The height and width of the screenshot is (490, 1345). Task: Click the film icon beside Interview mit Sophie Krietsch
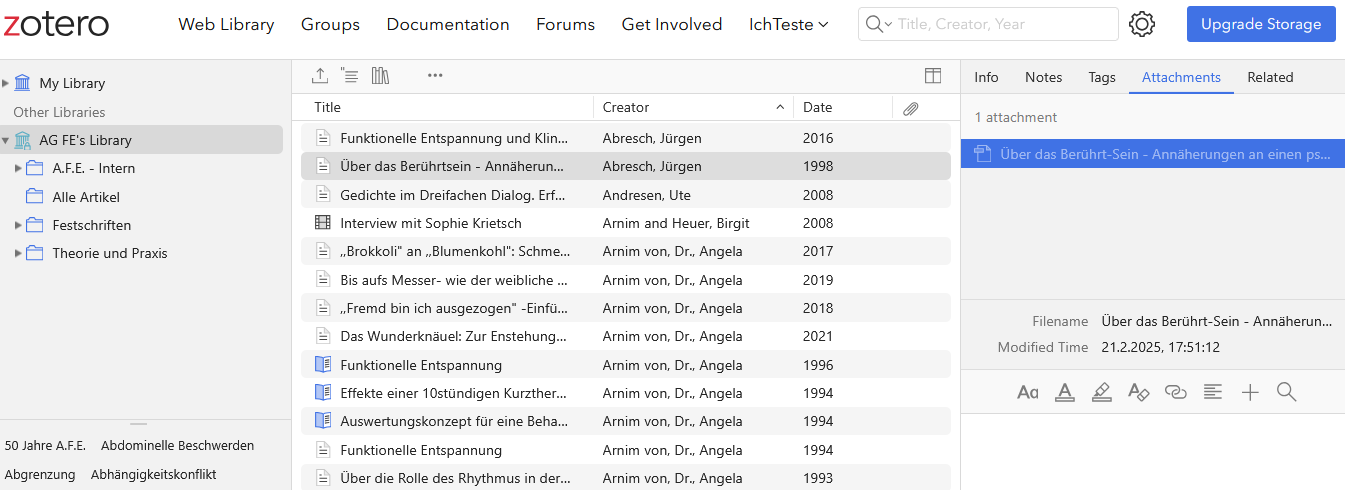322,223
